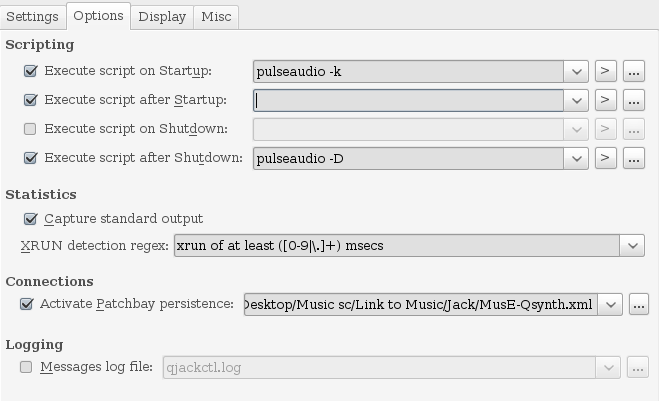
Task: Click '>' button beside after Startup script
Action: point(605,100)
